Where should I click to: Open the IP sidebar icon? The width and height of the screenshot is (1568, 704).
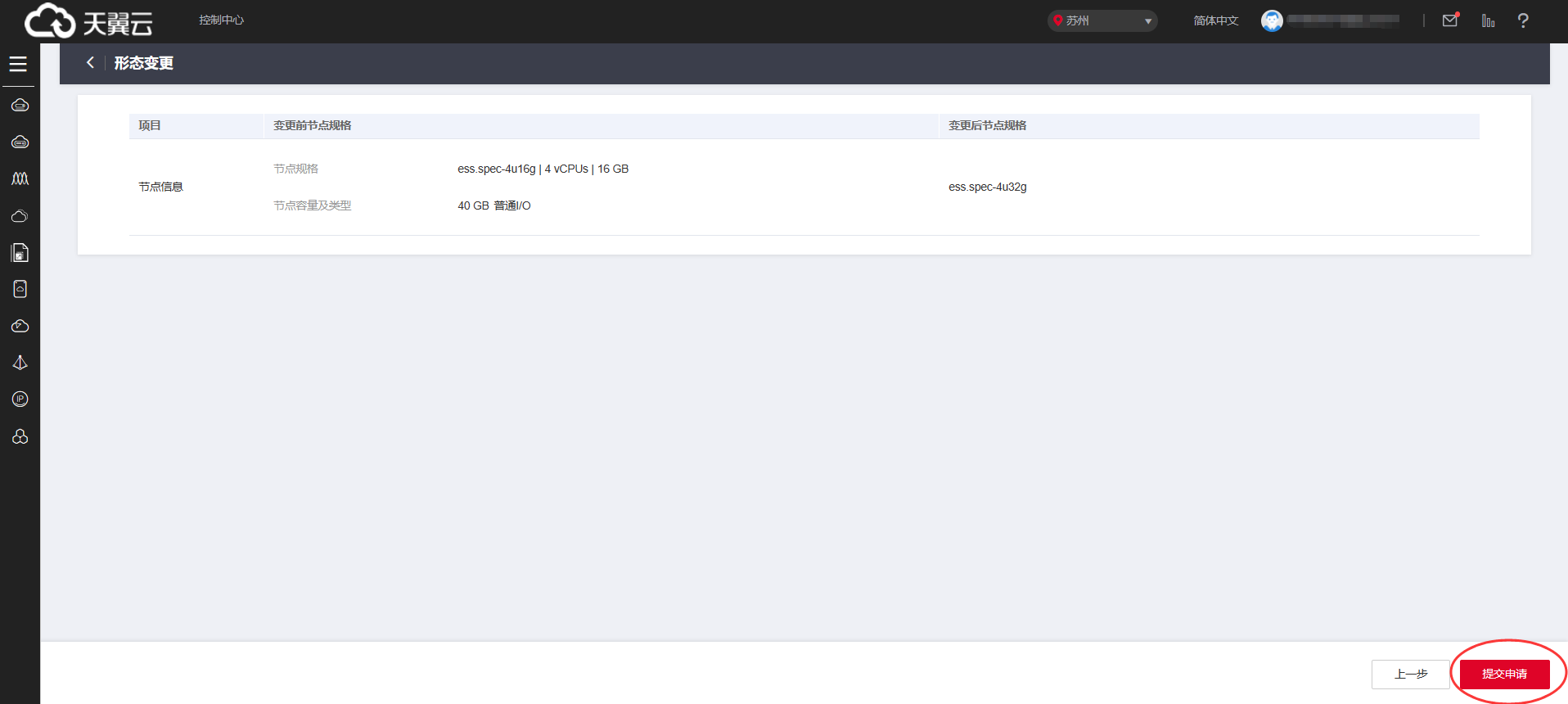pyautogui.click(x=20, y=399)
